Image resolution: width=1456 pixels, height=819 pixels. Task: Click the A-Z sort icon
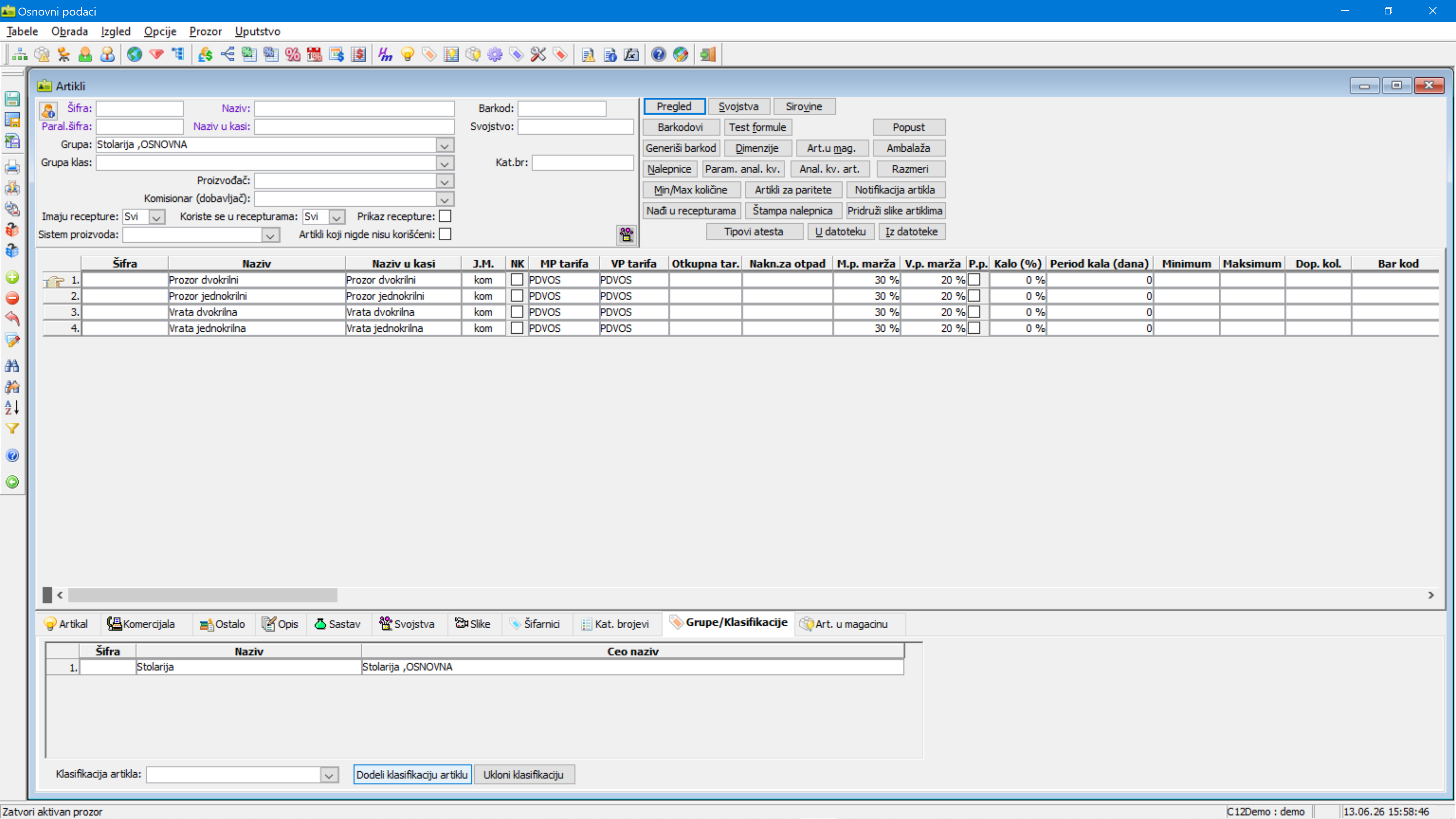[x=12, y=407]
